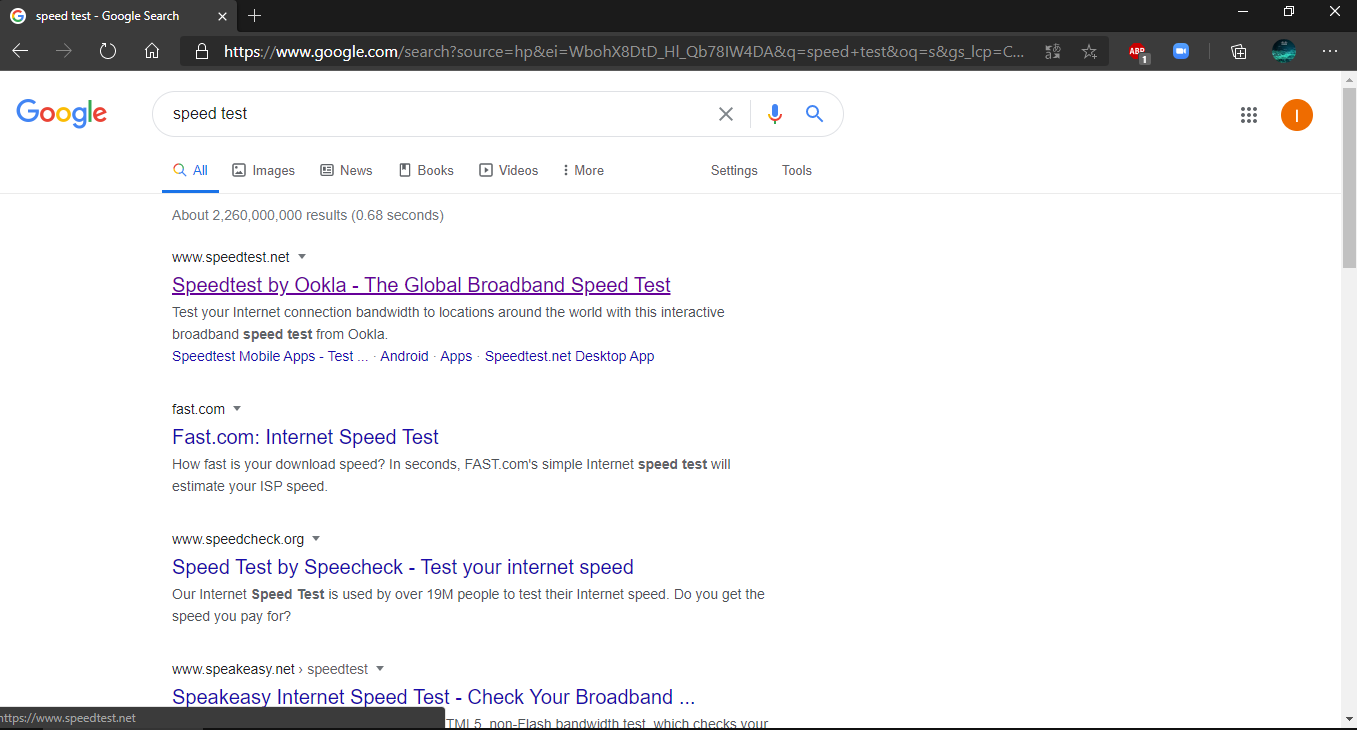
Task: Expand options arrow next to speakeasy.net speedtest
Action: point(380,669)
